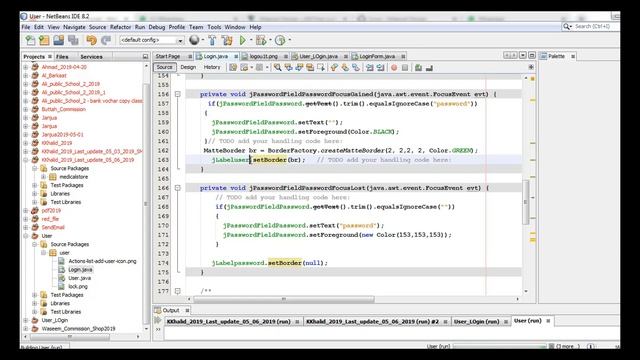The image size is (640, 360).
Task: Click the Output rerun arrows icon
Action: coord(158,320)
